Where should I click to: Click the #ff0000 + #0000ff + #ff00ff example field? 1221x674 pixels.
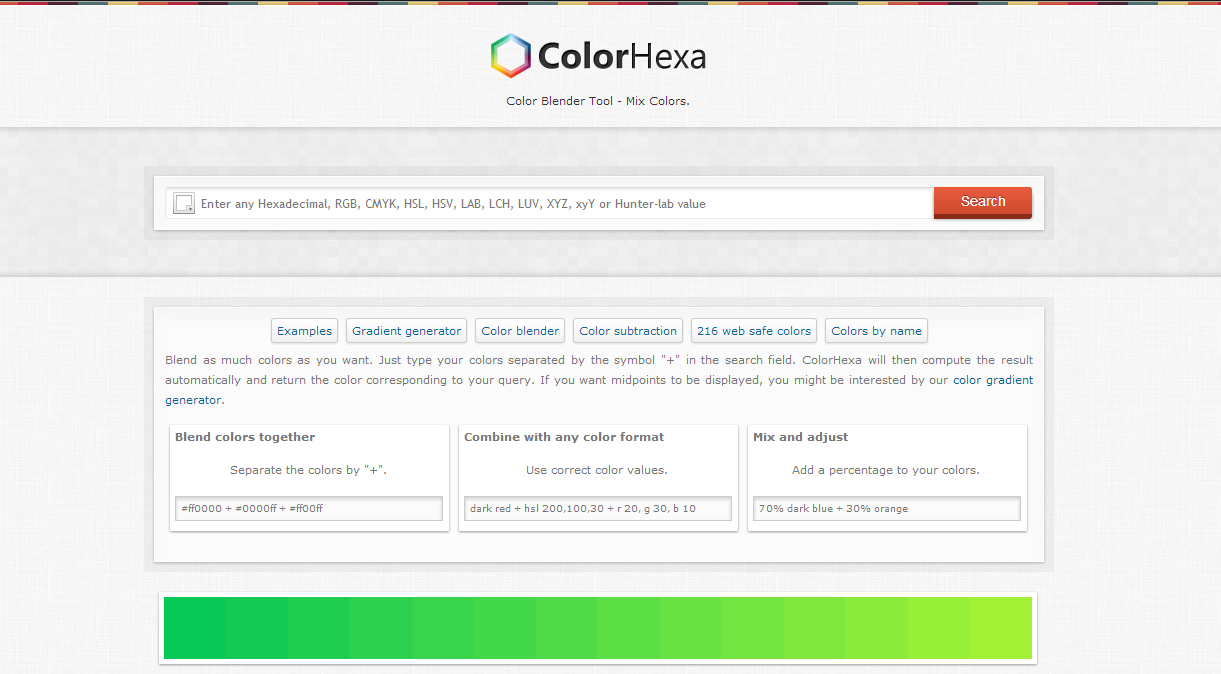coord(308,508)
